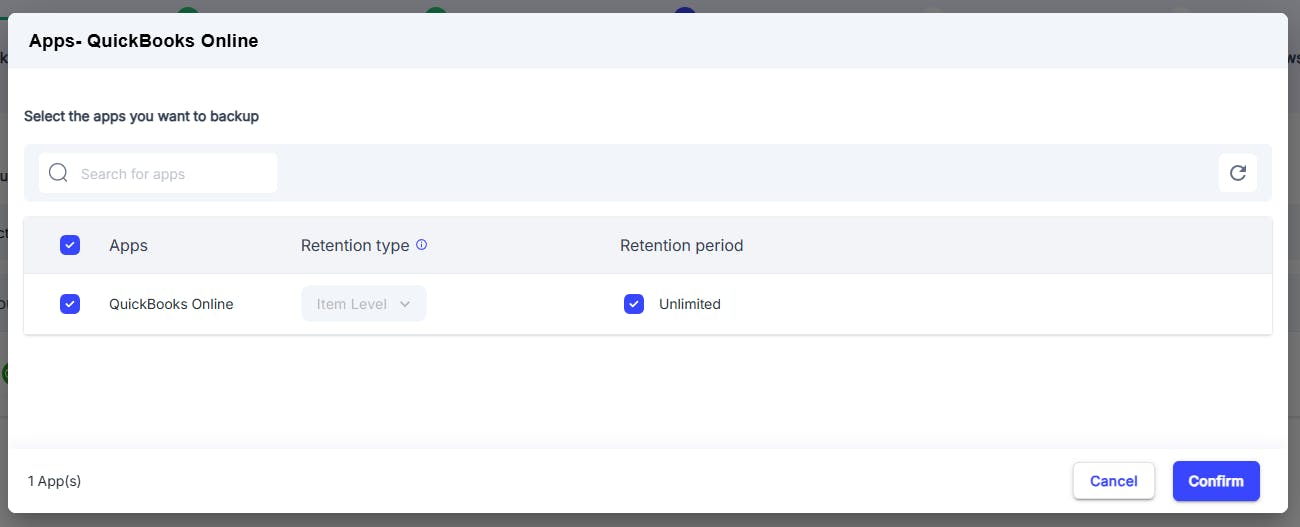
Task: Click the Unlimited label text
Action: pos(690,304)
